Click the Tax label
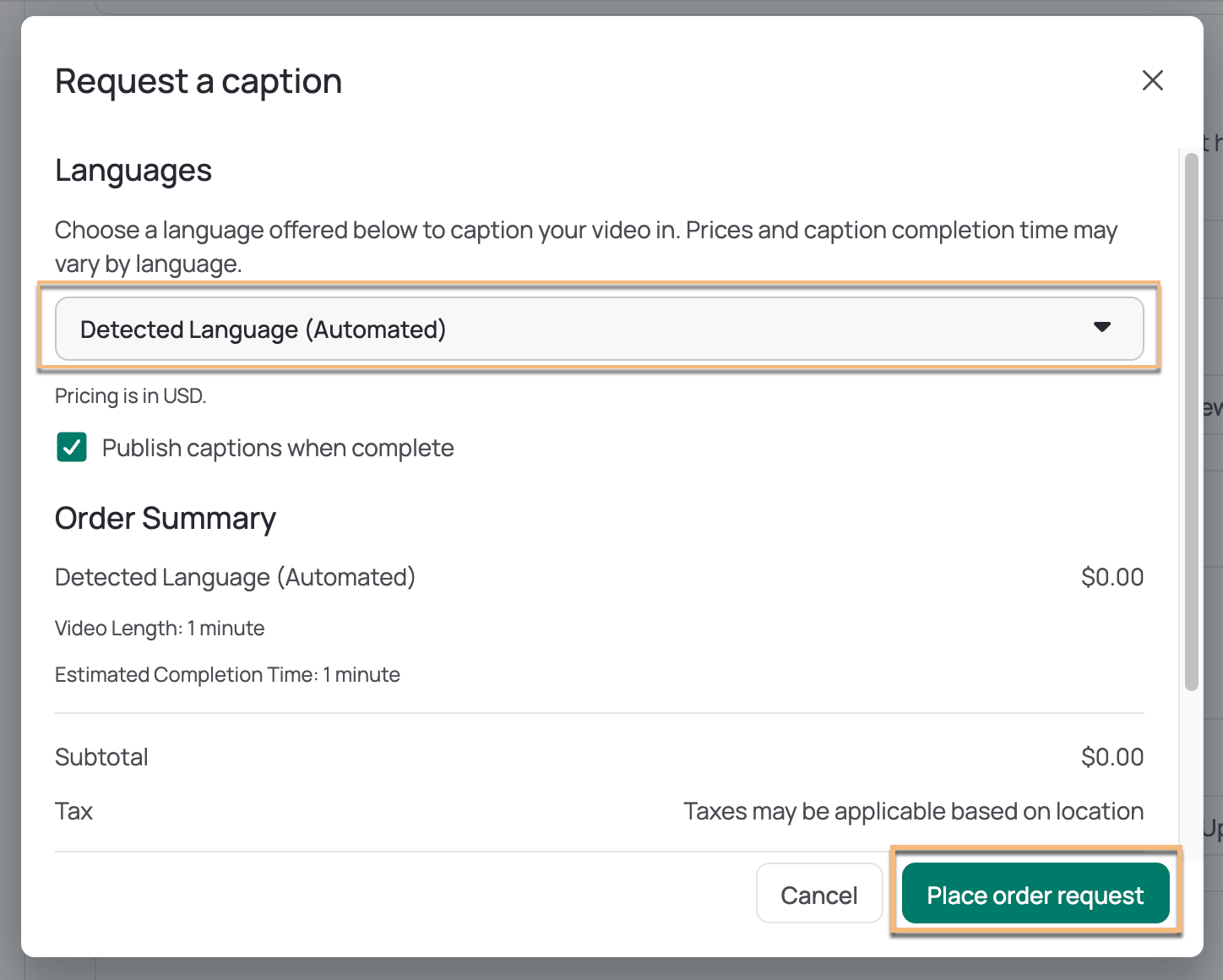Viewport: 1223px width, 980px height. [73, 812]
